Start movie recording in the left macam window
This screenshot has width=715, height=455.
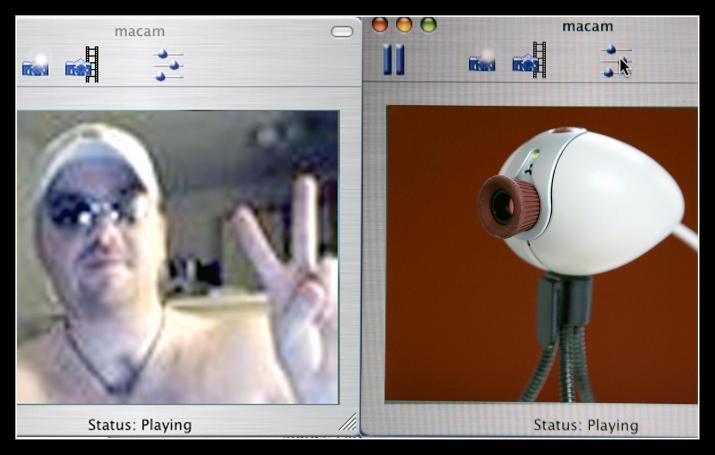point(82,65)
